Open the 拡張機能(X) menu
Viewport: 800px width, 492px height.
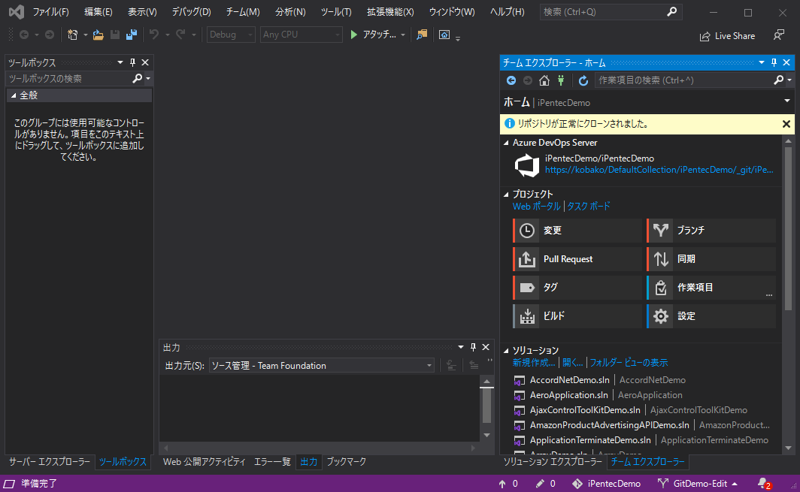click(390, 12)
